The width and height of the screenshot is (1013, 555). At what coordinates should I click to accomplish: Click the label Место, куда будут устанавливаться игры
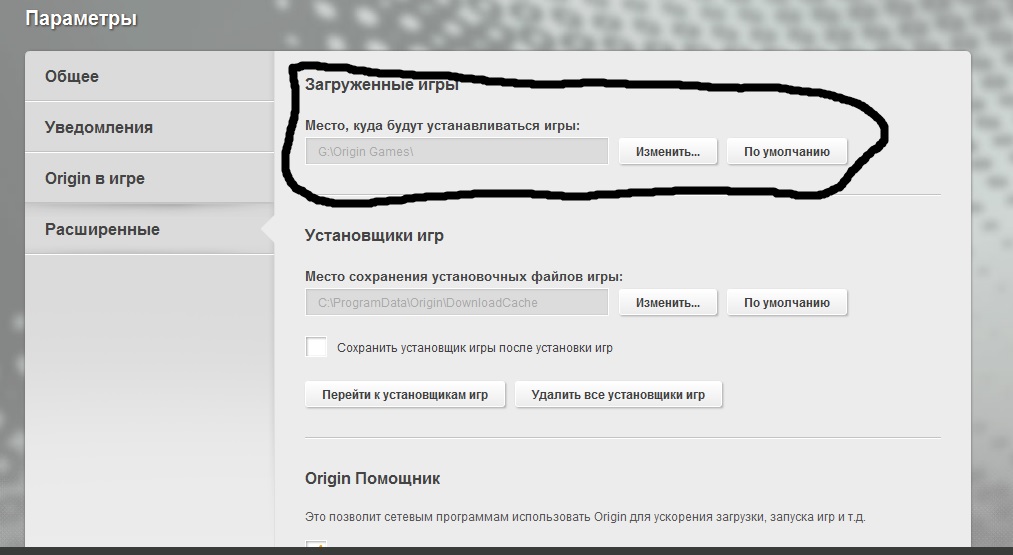pyautogui.click(x=443, y=126)
